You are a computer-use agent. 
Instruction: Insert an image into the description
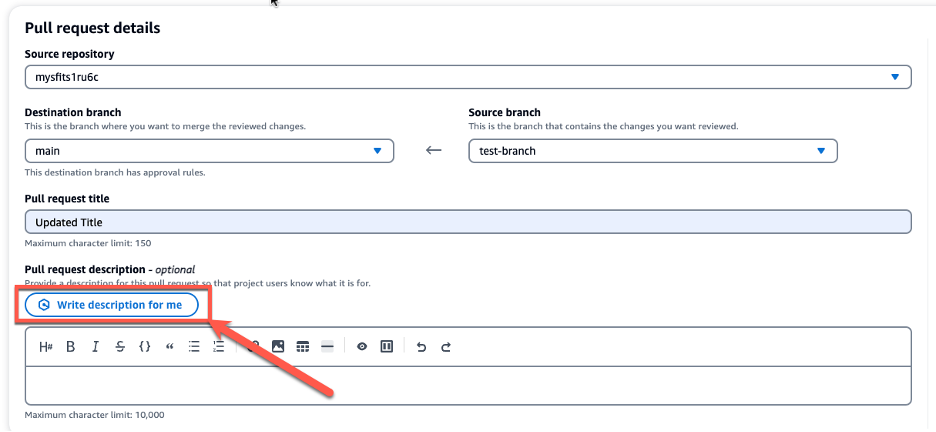(x=278, y=347)
